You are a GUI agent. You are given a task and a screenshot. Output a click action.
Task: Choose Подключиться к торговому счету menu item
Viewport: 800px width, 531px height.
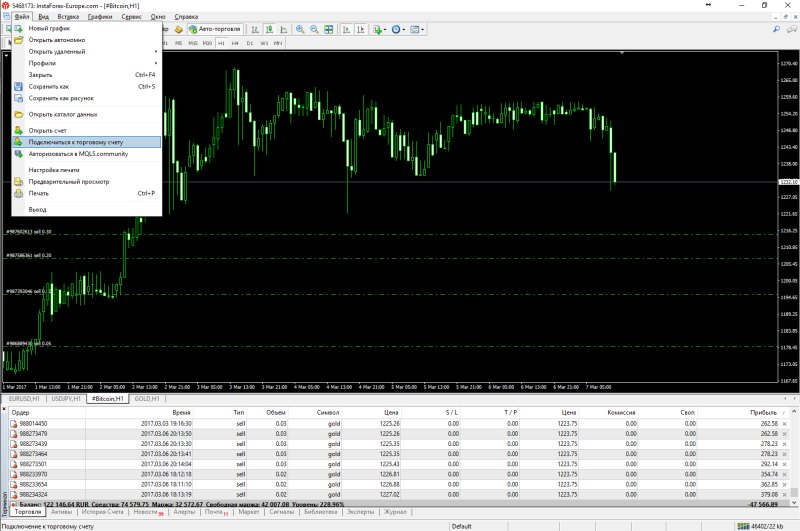(x=76, y=142)
